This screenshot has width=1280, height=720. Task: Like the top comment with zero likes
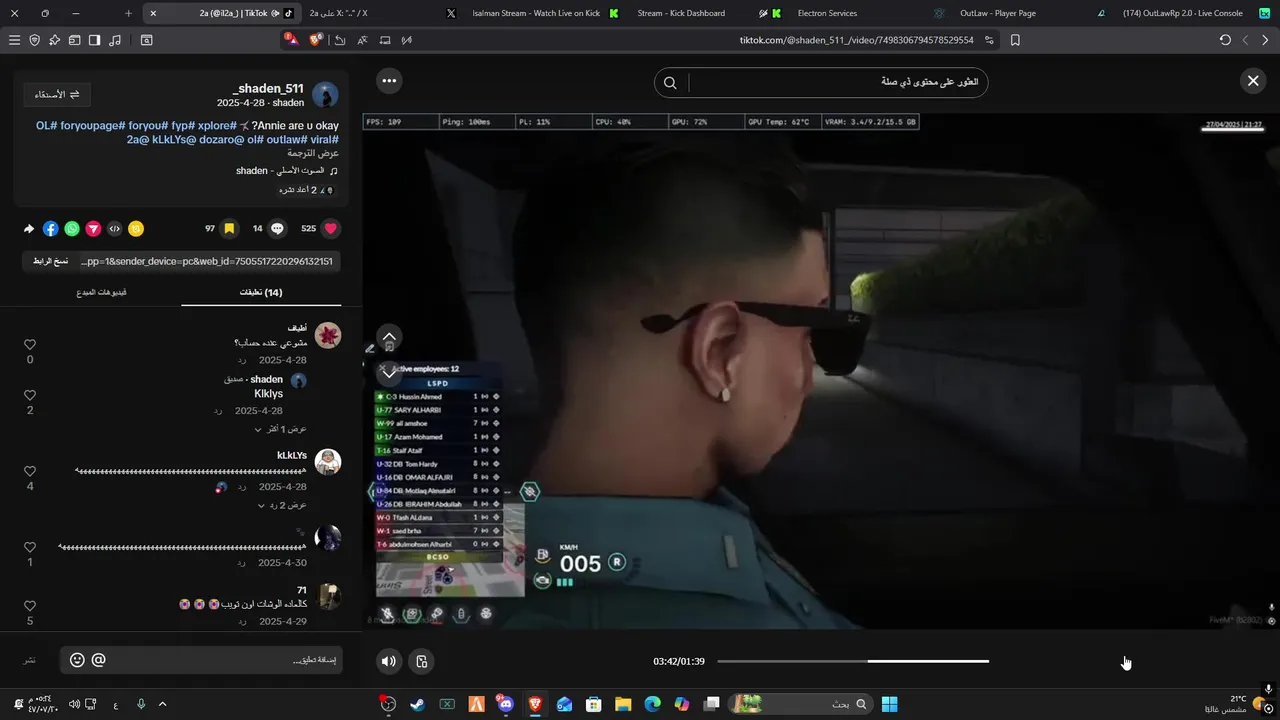tap(30, 344)
